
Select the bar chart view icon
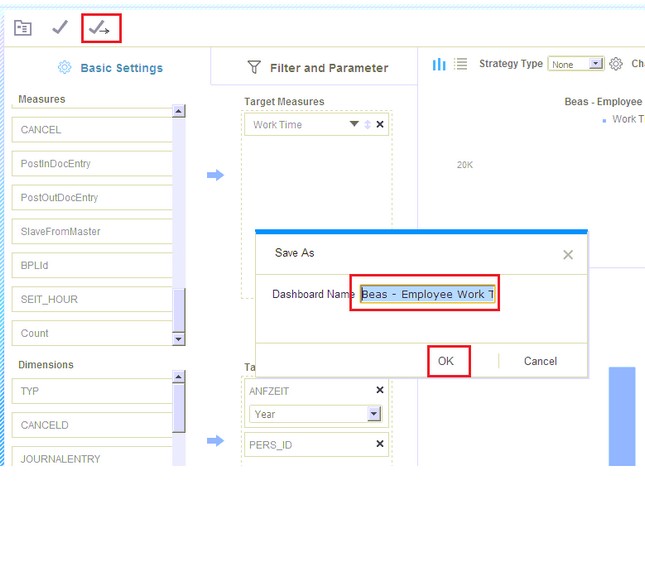[x=439, y=64]
